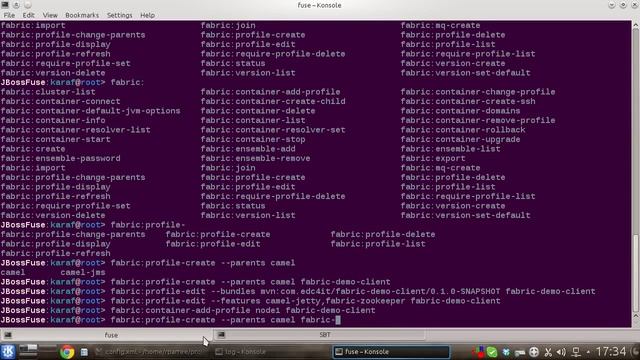
Task: Click the keep-above pin button in title bar
Action: point(16,5)
